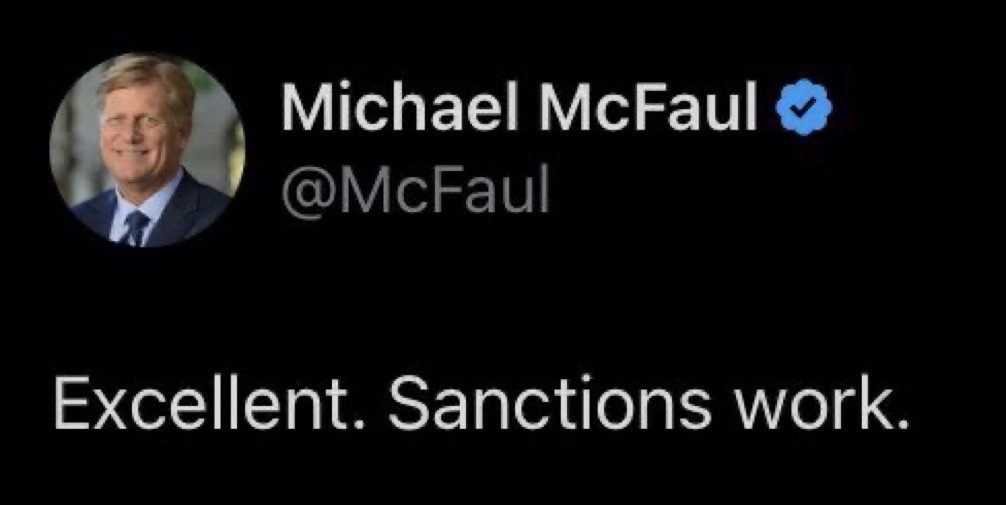Open the @McFaul handle link
Viewport: 1006px width, 505px height.
[x=415, y=192]
